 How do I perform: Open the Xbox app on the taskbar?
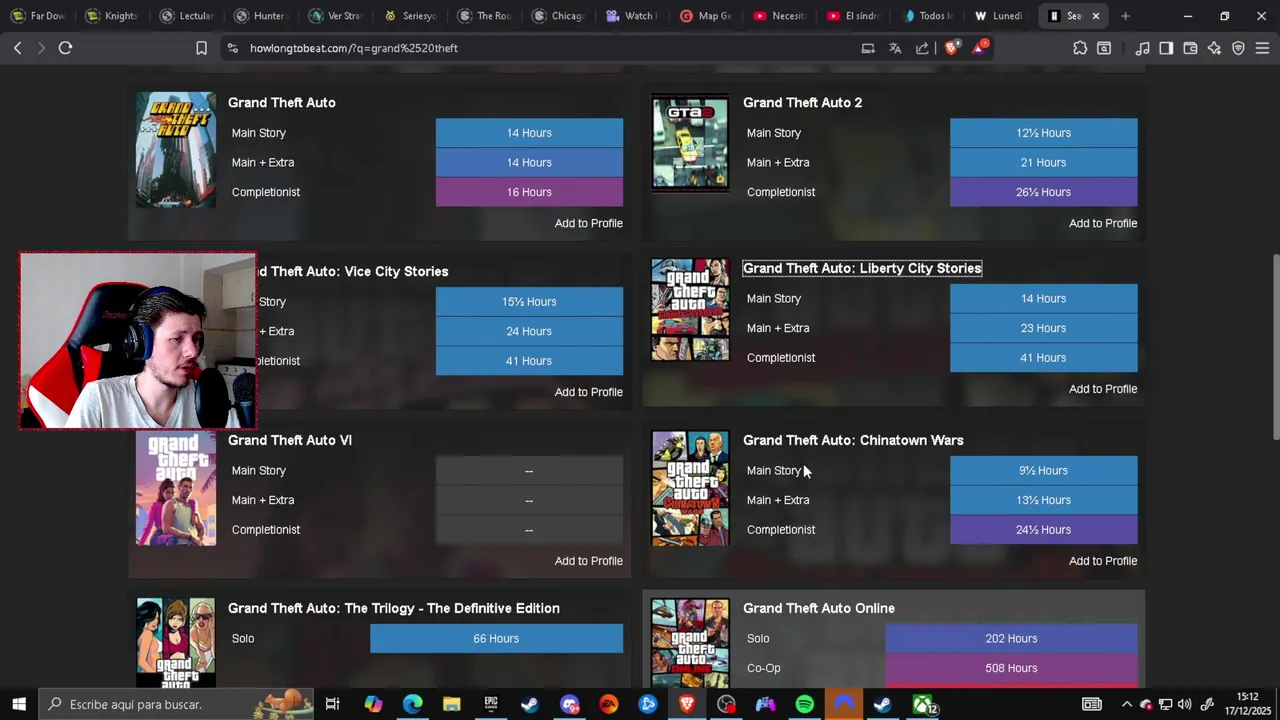923,704
